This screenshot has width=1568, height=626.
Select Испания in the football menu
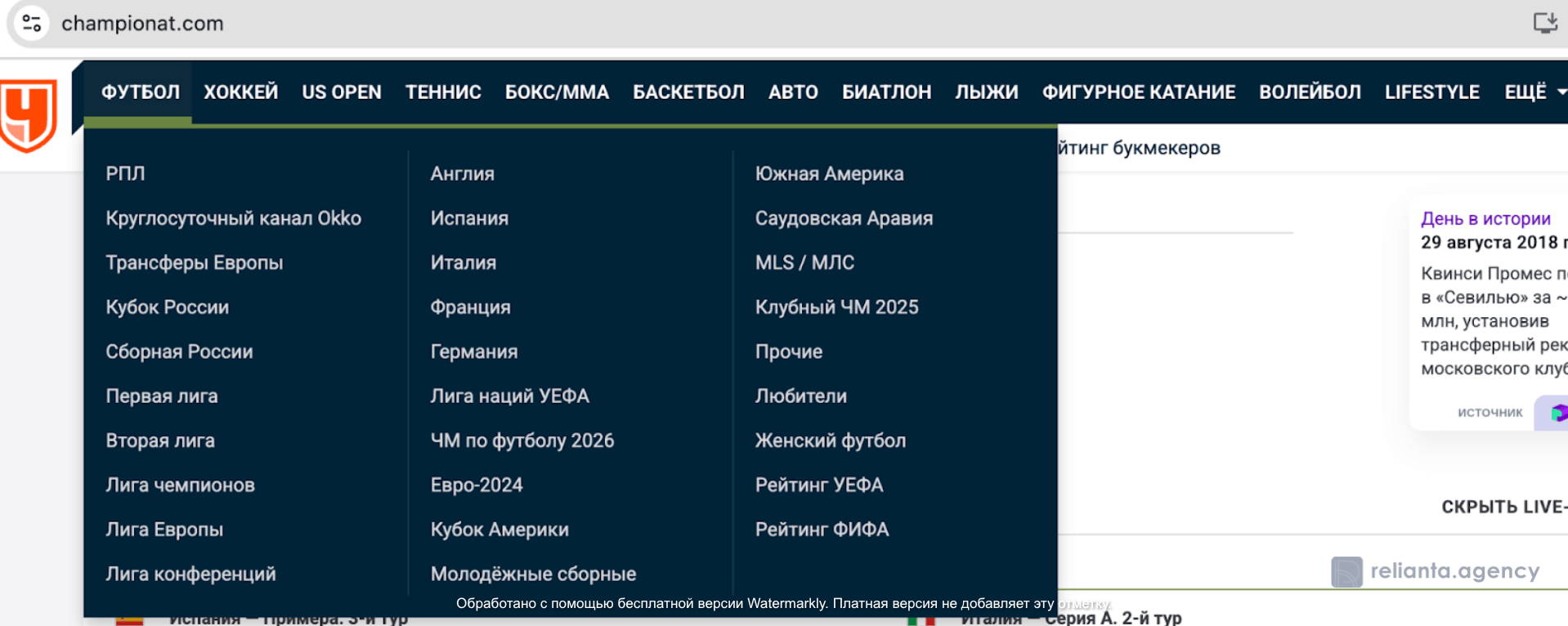(469, 218)
